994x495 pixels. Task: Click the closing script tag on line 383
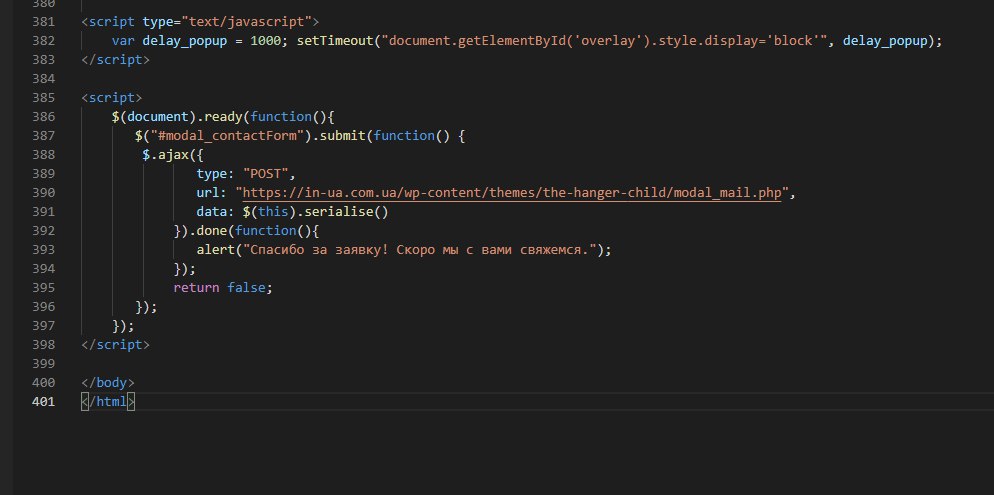(115, 60)
